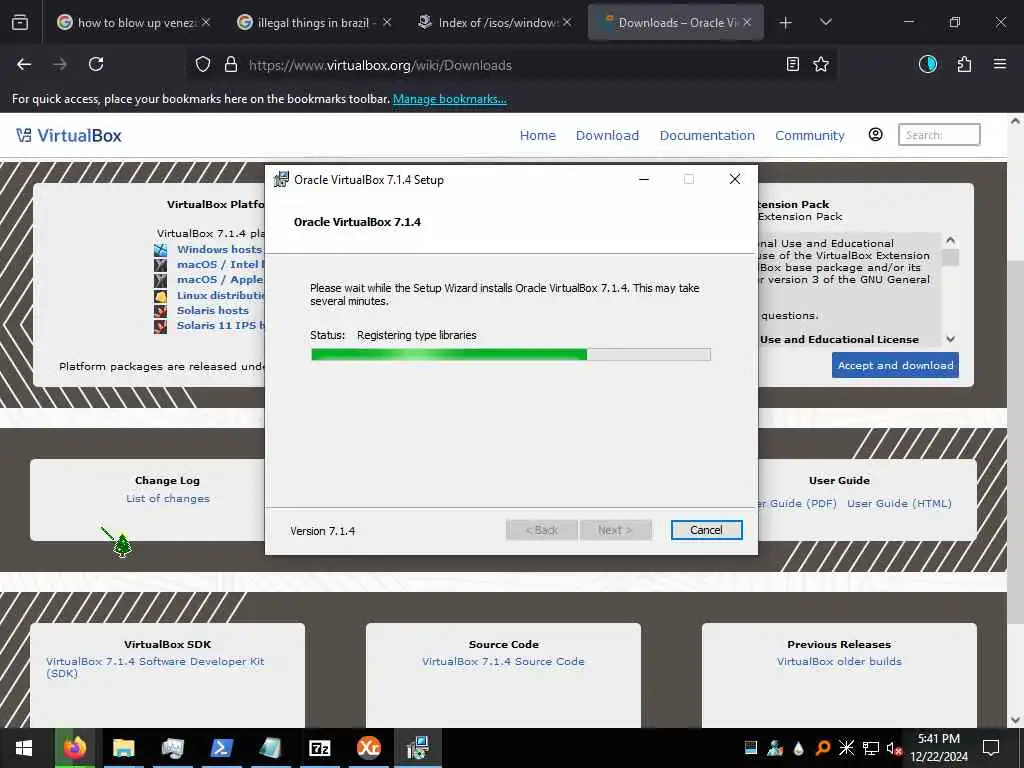The width and height of the screenshot is (1024, 768).
Task: Click the VirtualBox installer taskbar icon
Action: click(417, 748)
